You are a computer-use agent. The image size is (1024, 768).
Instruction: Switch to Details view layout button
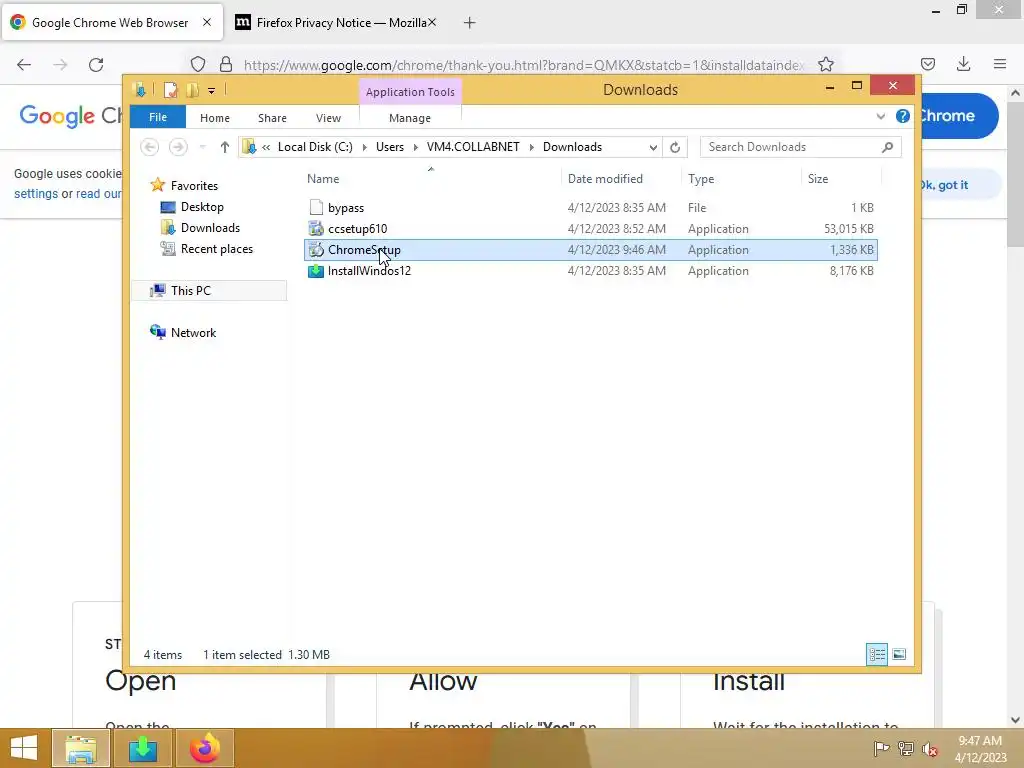pyautogui.click(x=876, y=654)
